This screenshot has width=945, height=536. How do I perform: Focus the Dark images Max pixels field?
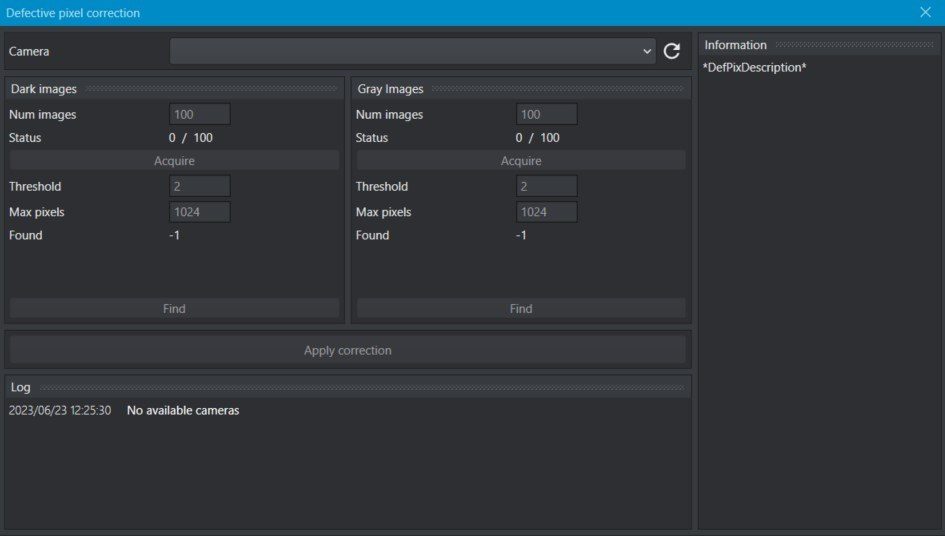[200, 212]
